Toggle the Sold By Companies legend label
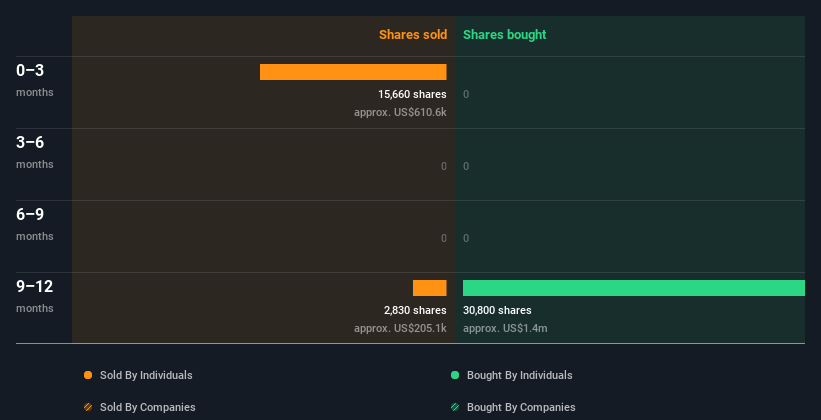The image size is (821, 420). pos(148,407)
